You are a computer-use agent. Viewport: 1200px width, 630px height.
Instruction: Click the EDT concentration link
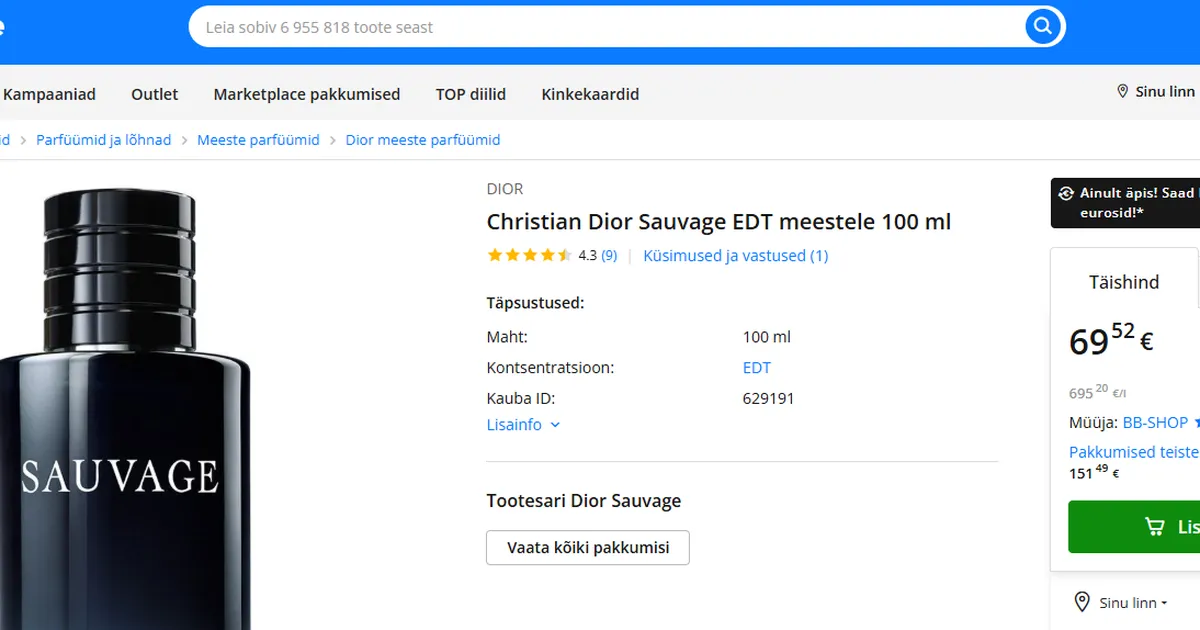pos(756,367)
